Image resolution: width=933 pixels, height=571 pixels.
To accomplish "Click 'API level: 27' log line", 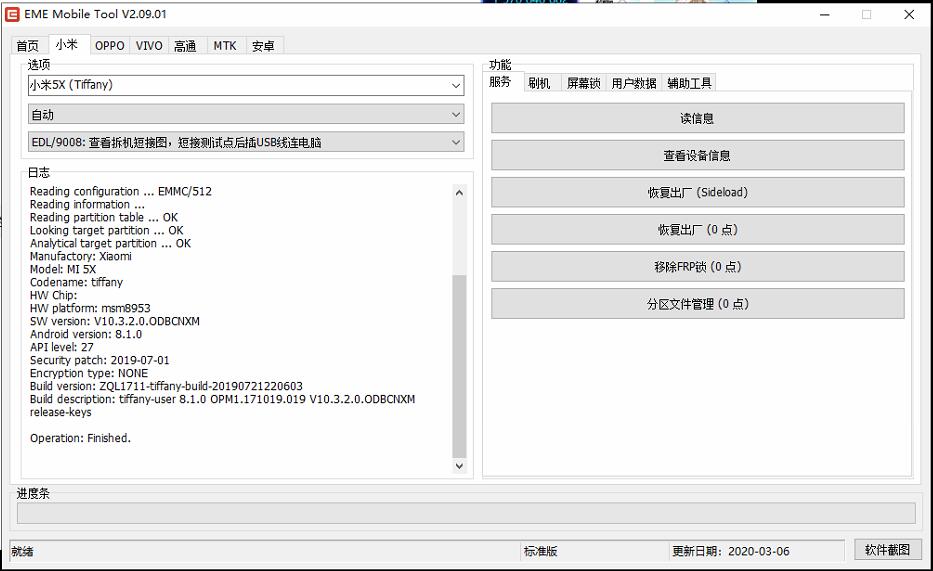I will click(x=61, y=347).
